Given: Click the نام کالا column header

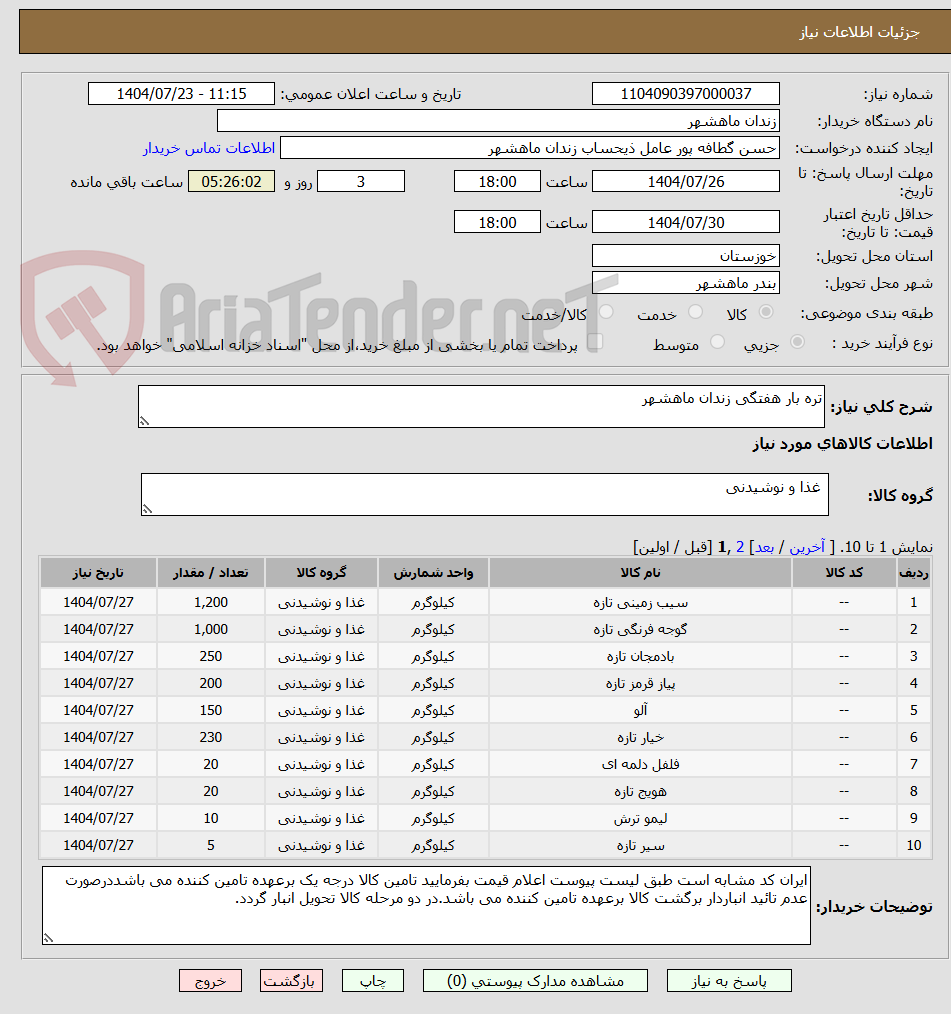Looking at the screenshot, I should coord(640,573).
